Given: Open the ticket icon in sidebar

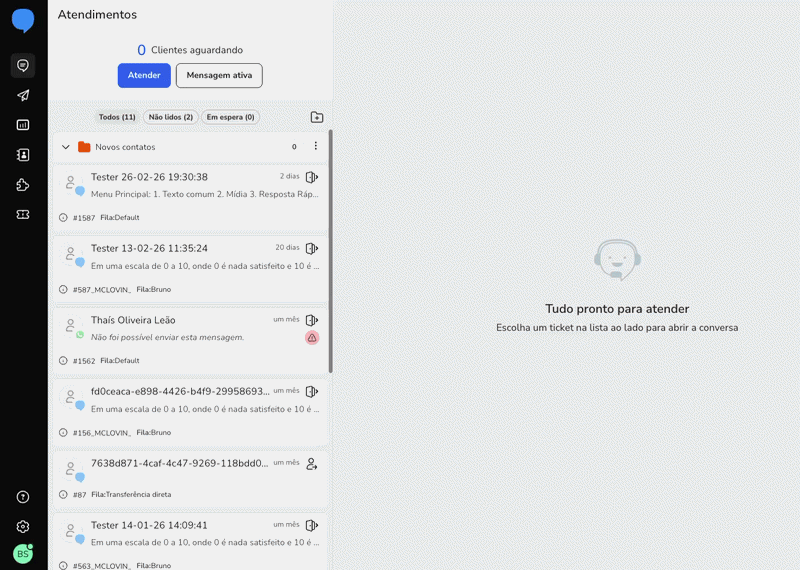Looking at the screenshot, I should tap(23, 214).
